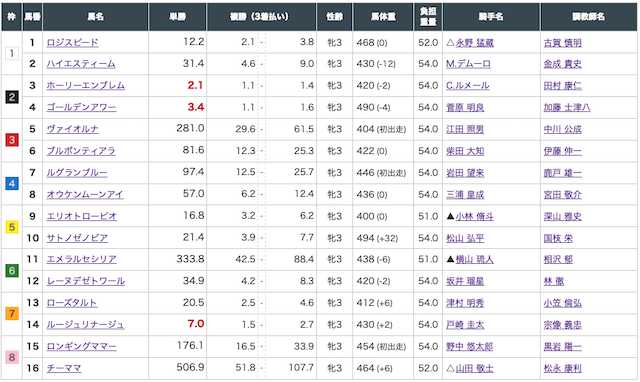Click the green frame 6 badge
This screenshot has height=382, width=640.
pos(11,270)
